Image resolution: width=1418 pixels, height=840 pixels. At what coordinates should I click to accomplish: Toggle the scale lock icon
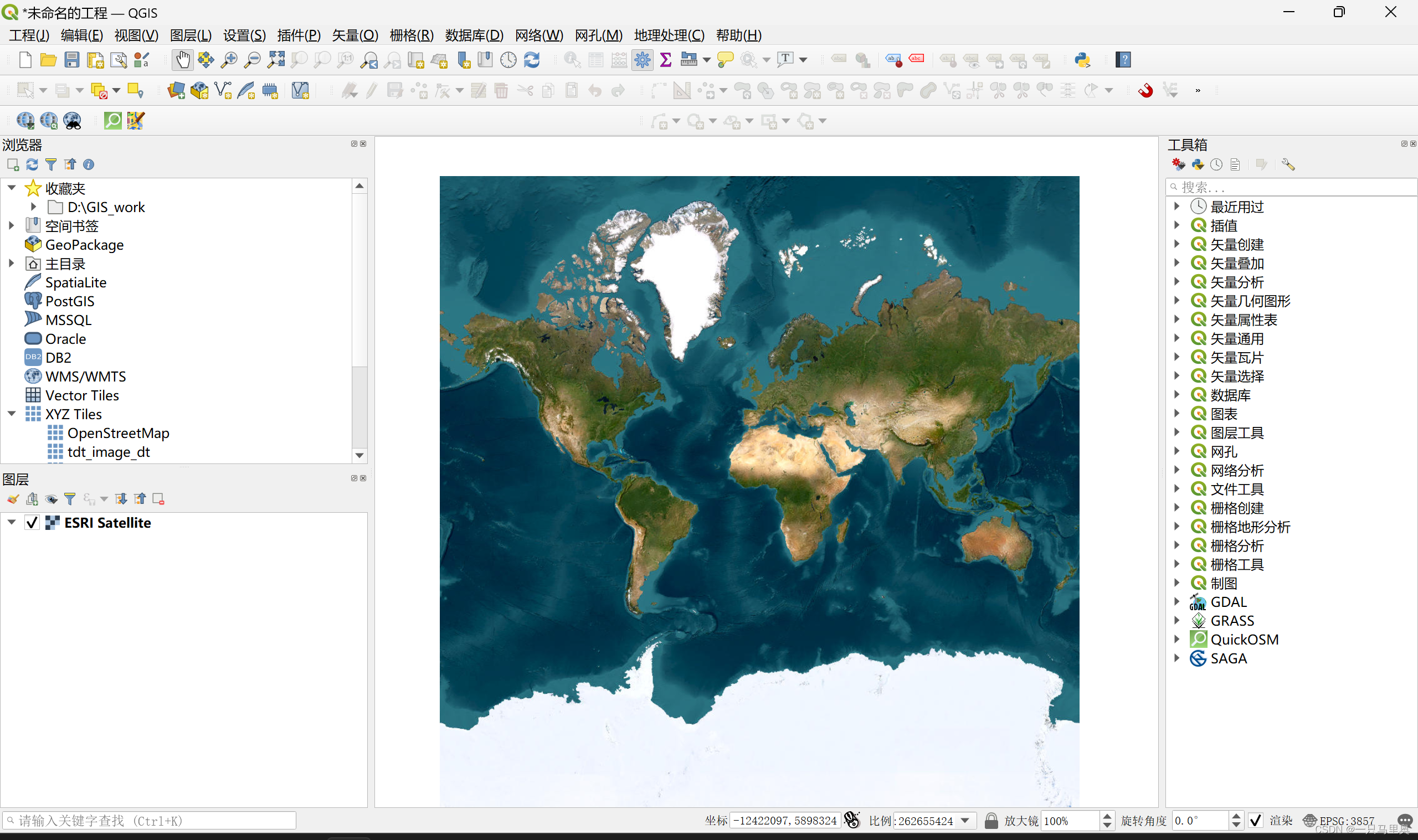tap(990, 820)
